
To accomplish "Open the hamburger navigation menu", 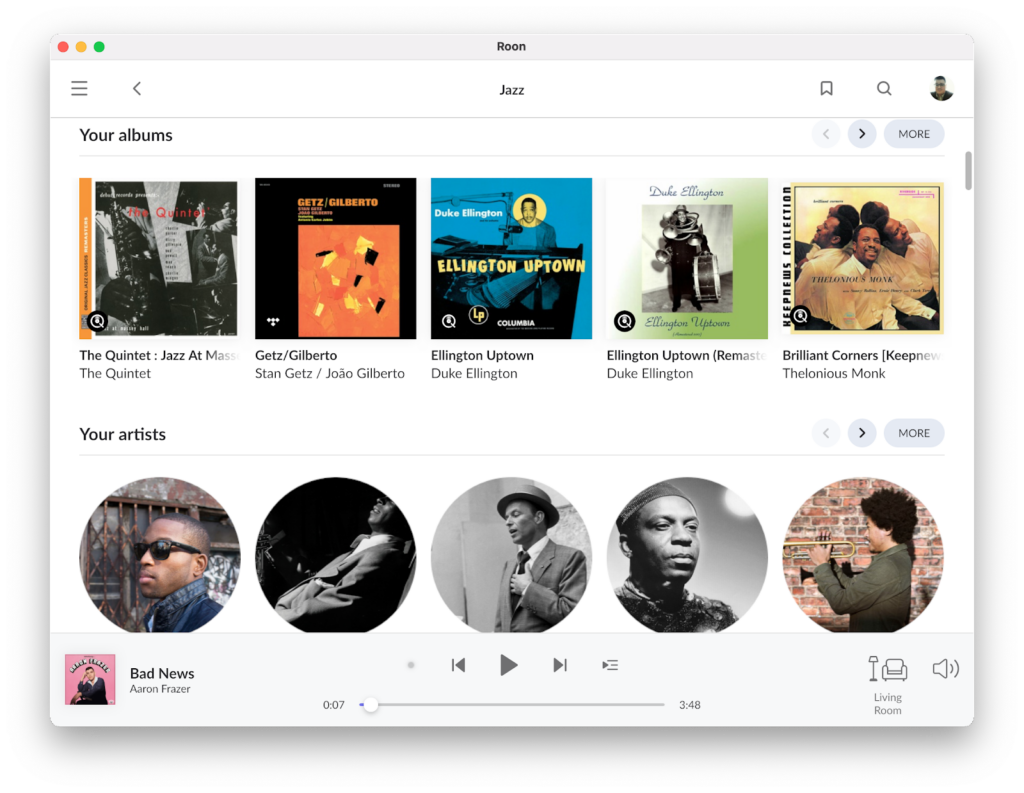I will tap(79, 88).
